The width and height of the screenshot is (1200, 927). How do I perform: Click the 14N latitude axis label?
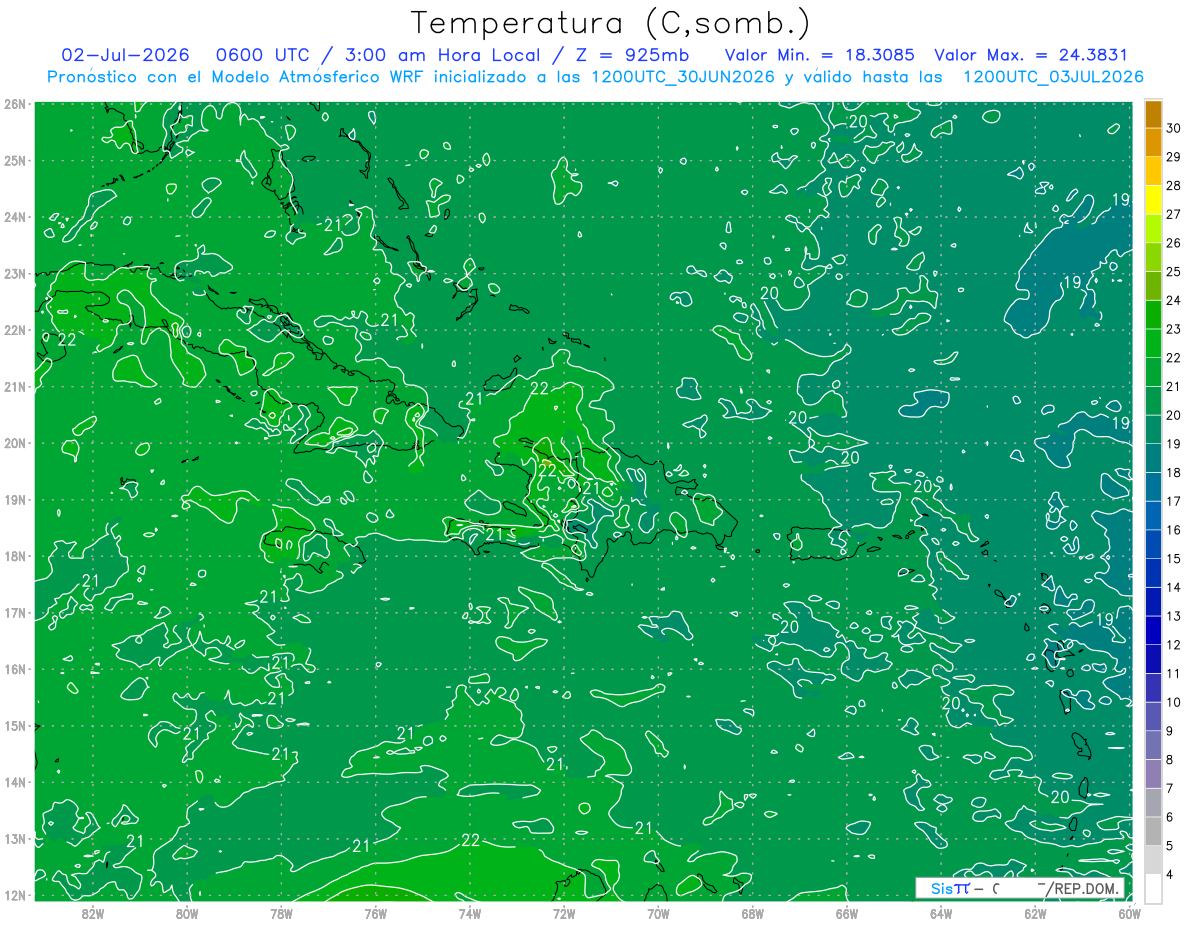click(15, 782)
